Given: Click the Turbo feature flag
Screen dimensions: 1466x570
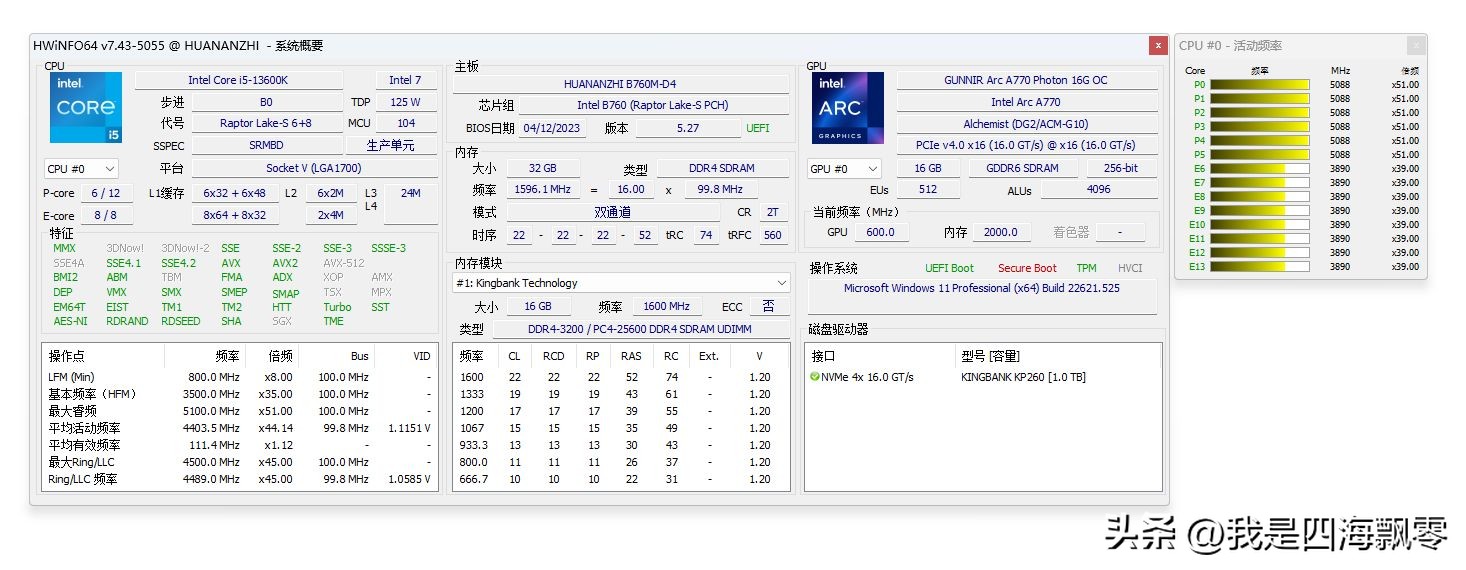Looking at the screenshot, I should pos(337,307).
